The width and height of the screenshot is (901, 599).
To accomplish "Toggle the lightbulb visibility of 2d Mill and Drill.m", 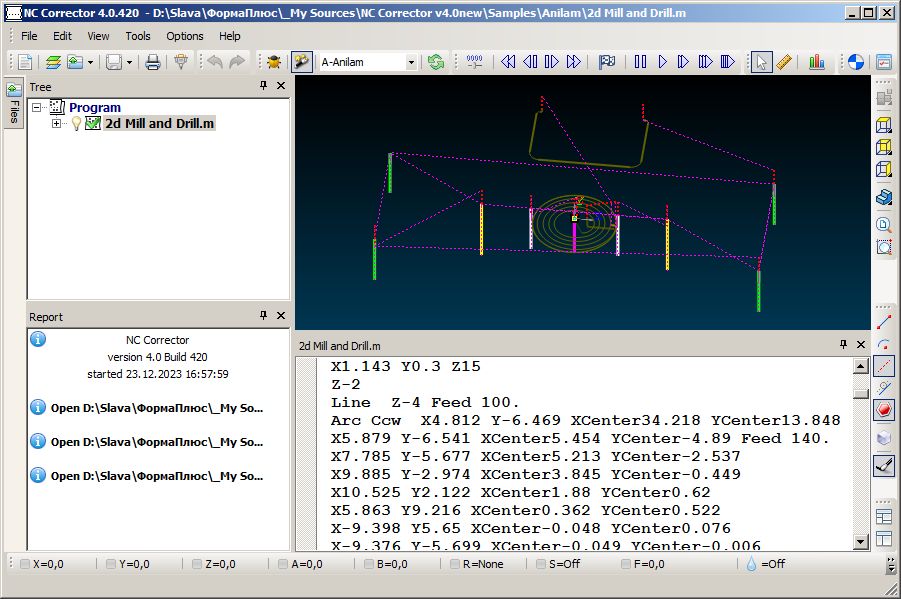I will click(x=76, y=123).
